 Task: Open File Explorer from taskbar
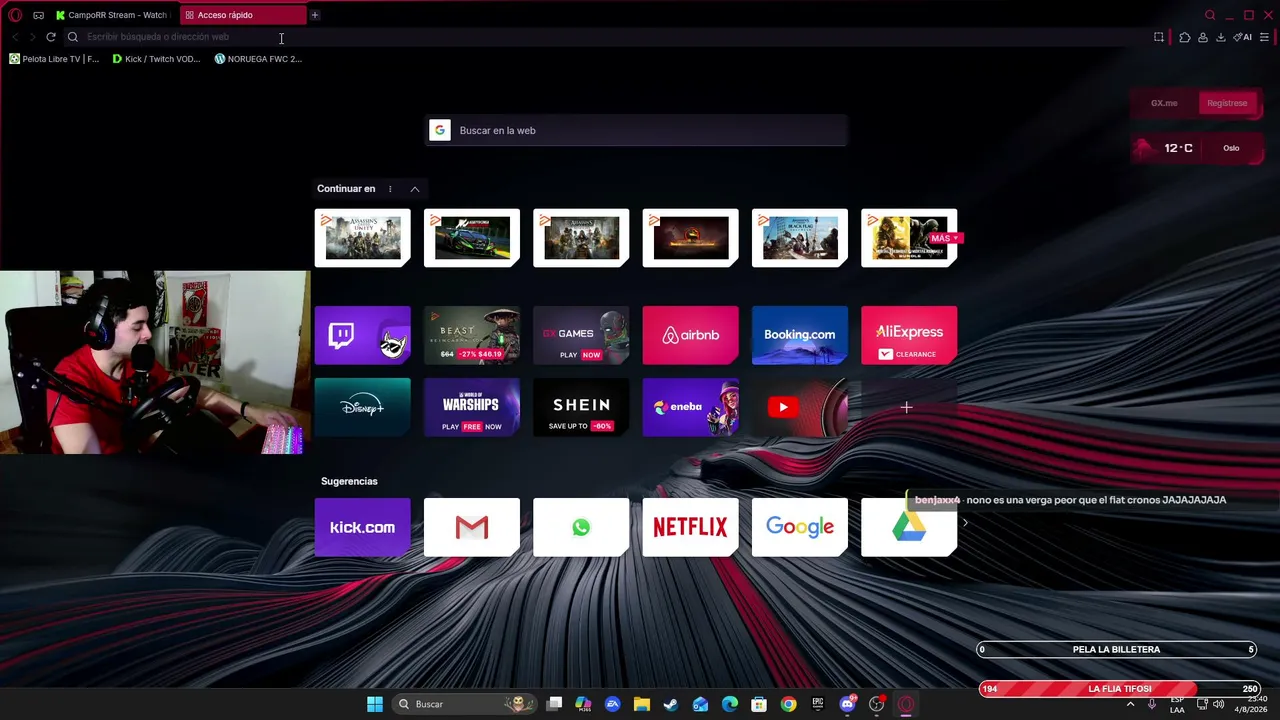click(642, 704)
